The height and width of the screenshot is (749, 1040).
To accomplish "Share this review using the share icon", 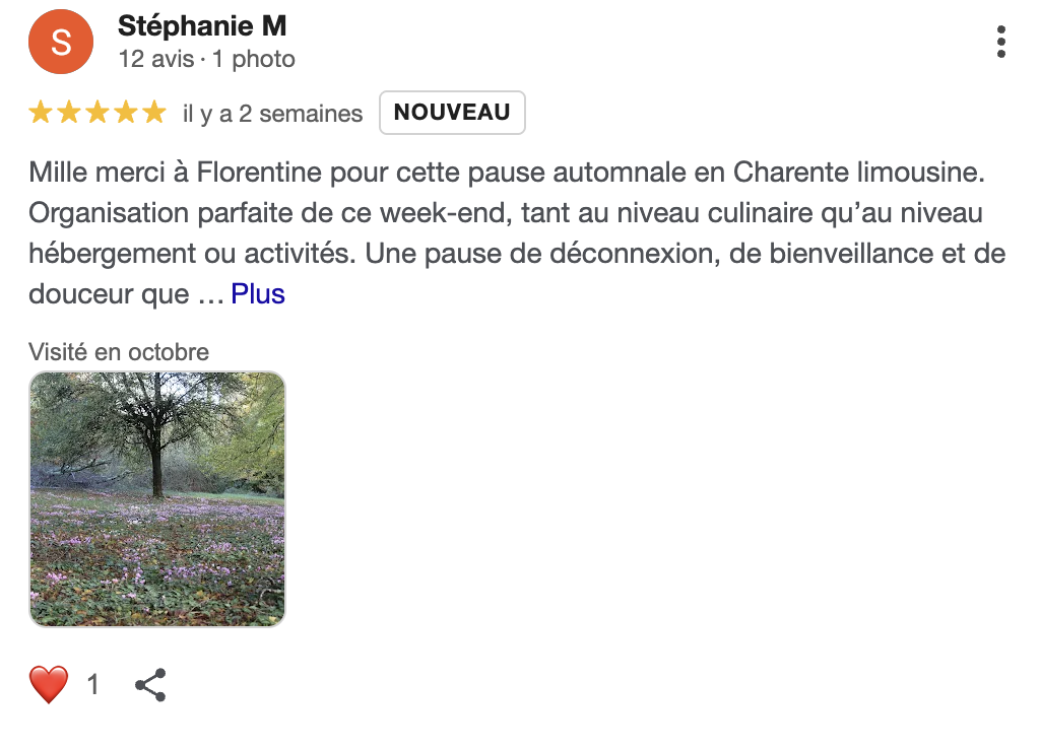I will (150, 685).
